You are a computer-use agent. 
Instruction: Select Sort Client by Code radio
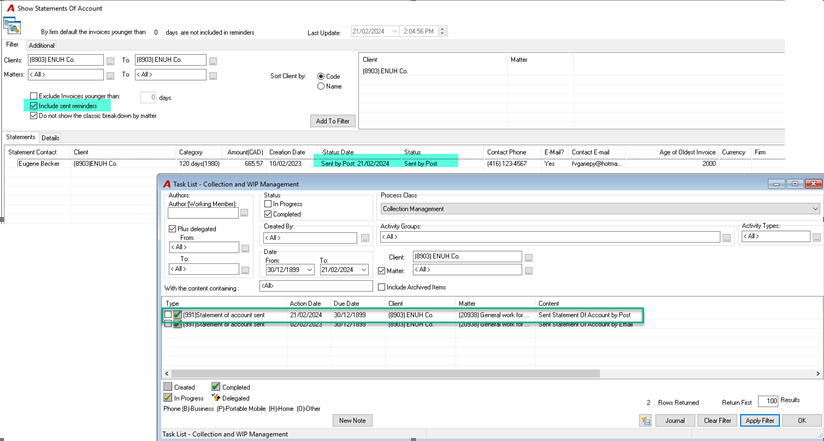[x=321, y=76]
